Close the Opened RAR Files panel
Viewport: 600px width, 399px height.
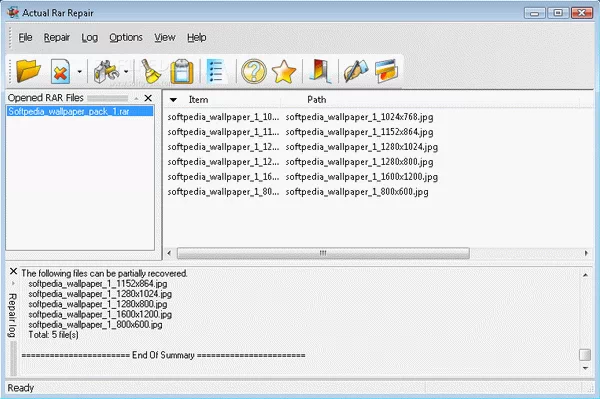[148, 98]
